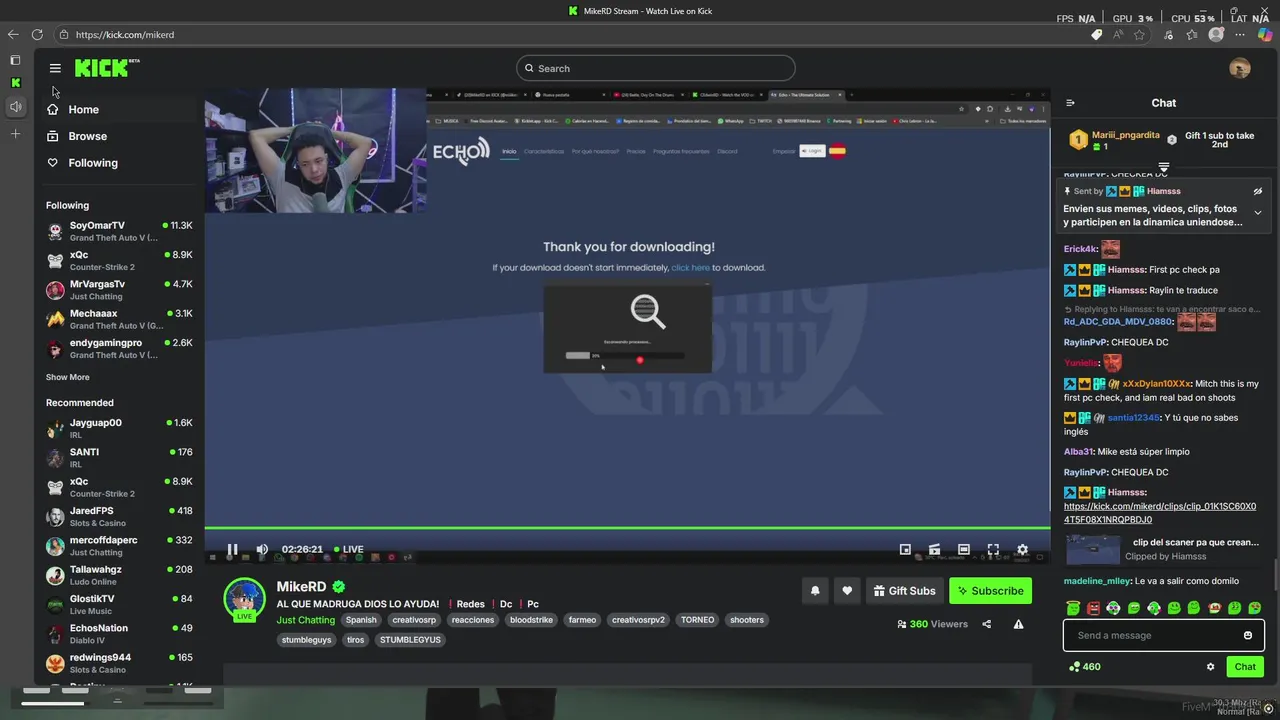Open the MrVargasTv channel
Screen dimensions: 1280x720
(120, 290)
